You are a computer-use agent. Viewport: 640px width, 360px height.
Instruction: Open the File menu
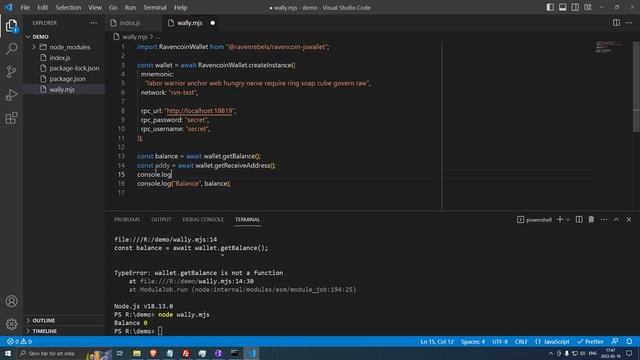point(25,7)
